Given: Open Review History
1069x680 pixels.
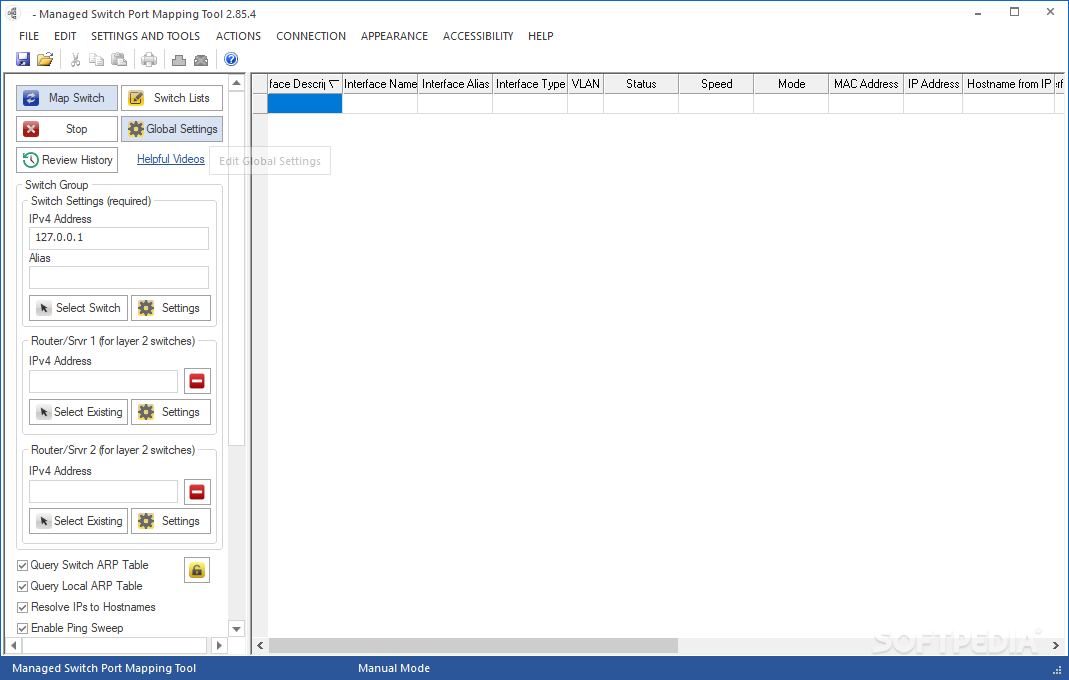Looking at the screenshot, I should point(67,160).
